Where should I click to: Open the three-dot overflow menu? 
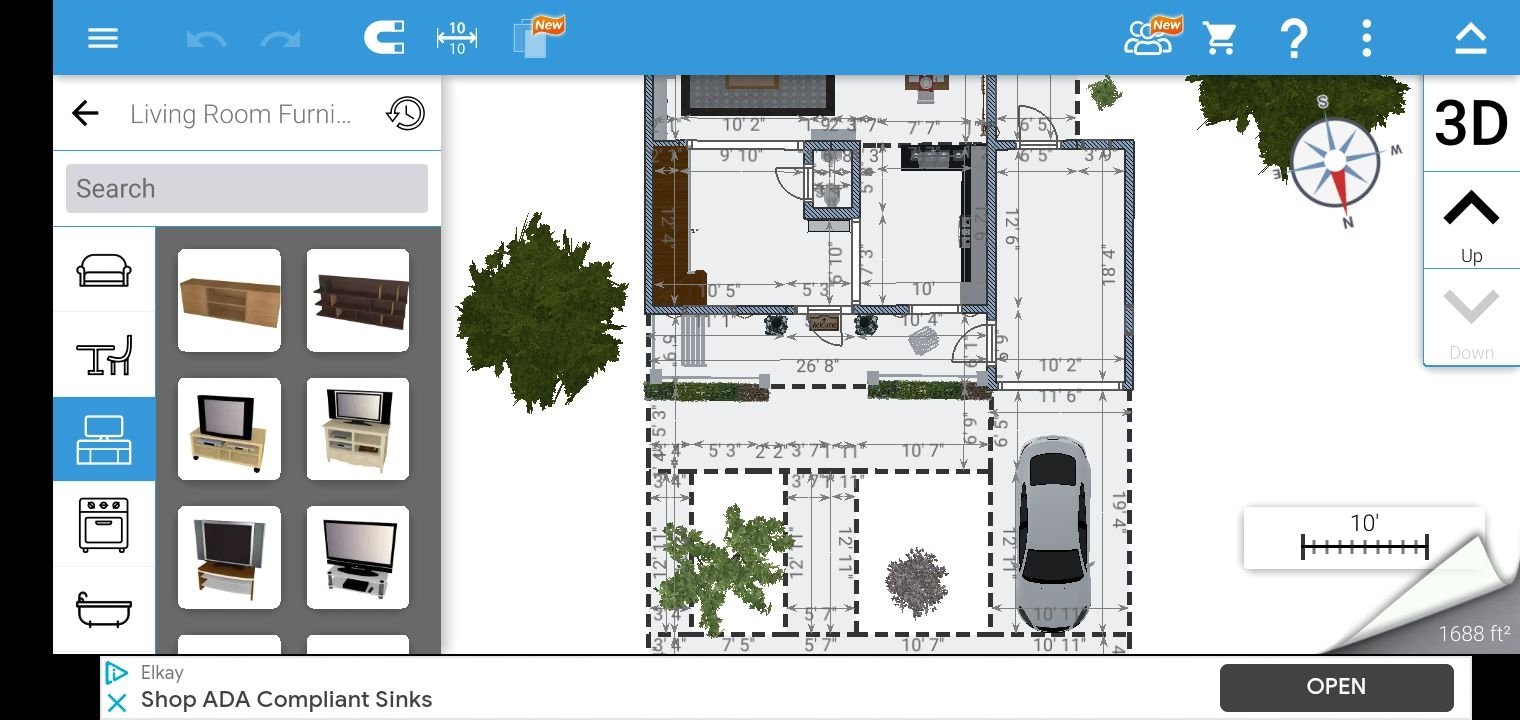[x=1366, y=37]
